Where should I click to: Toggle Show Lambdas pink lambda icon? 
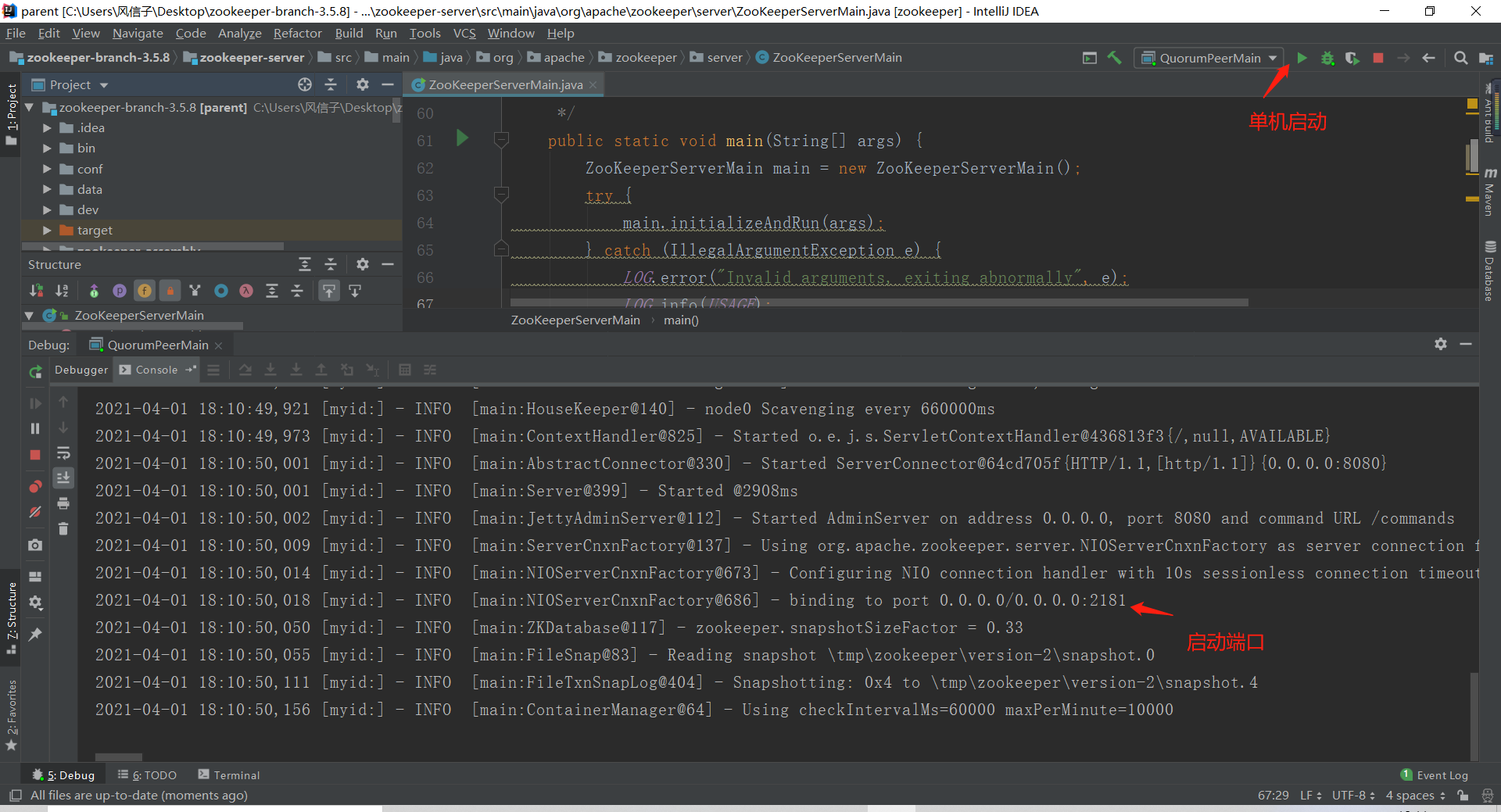point(246,291)
